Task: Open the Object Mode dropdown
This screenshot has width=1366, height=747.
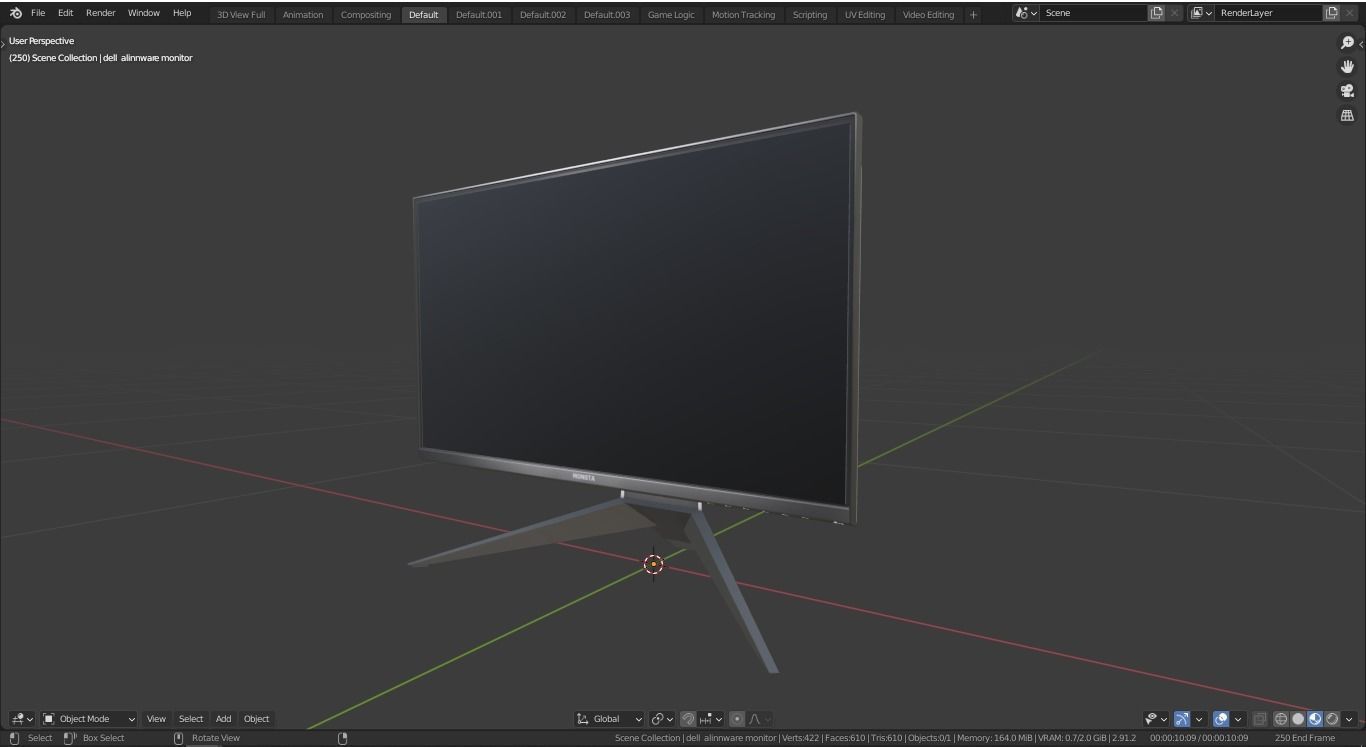Action: 89,719
